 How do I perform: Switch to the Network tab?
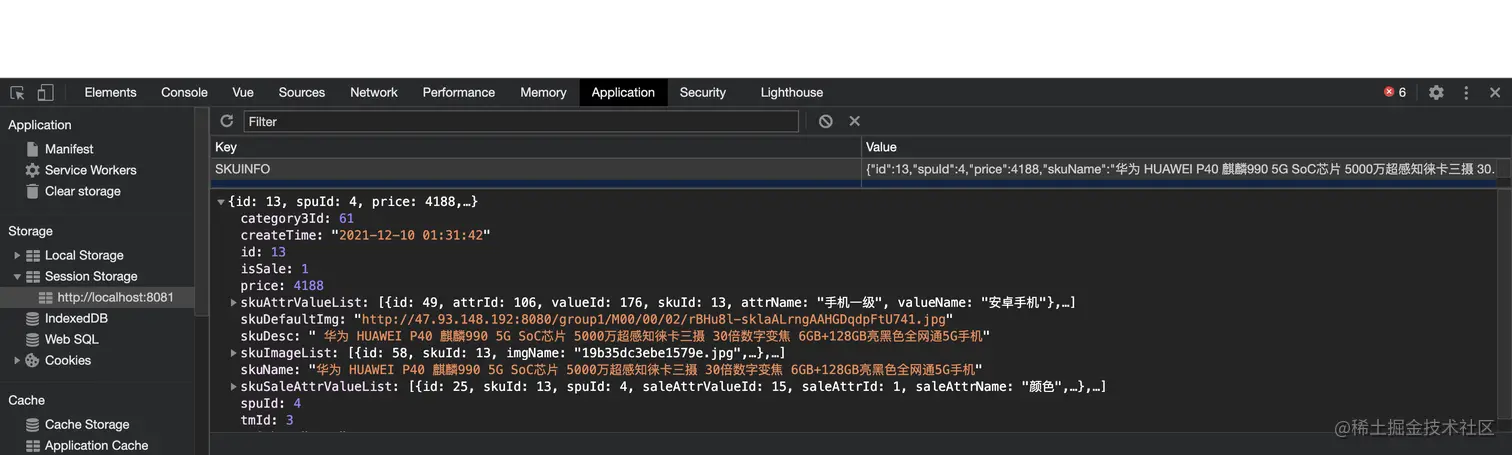tap(374, 92)
